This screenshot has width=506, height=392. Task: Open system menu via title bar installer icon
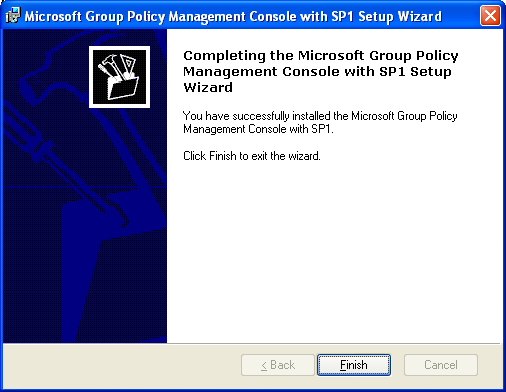13,16
